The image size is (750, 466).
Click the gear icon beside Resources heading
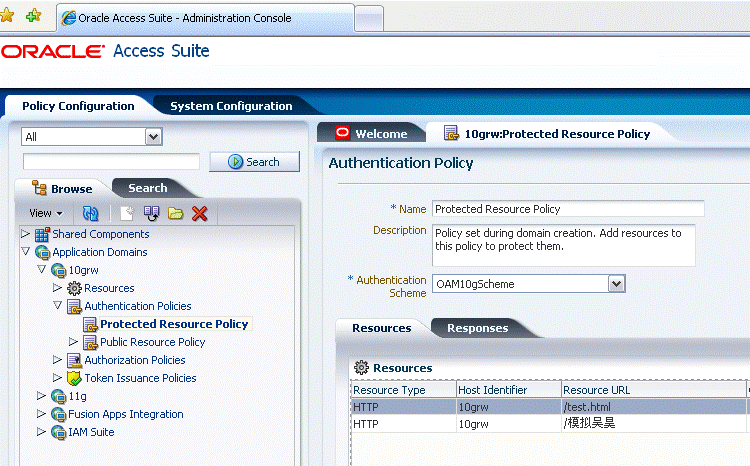point(361,367)
